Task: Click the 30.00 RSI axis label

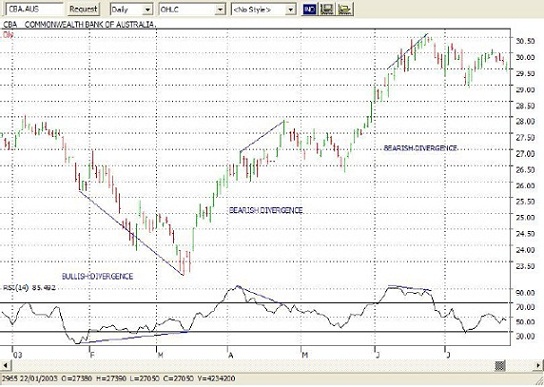Action: click(525, 336)
